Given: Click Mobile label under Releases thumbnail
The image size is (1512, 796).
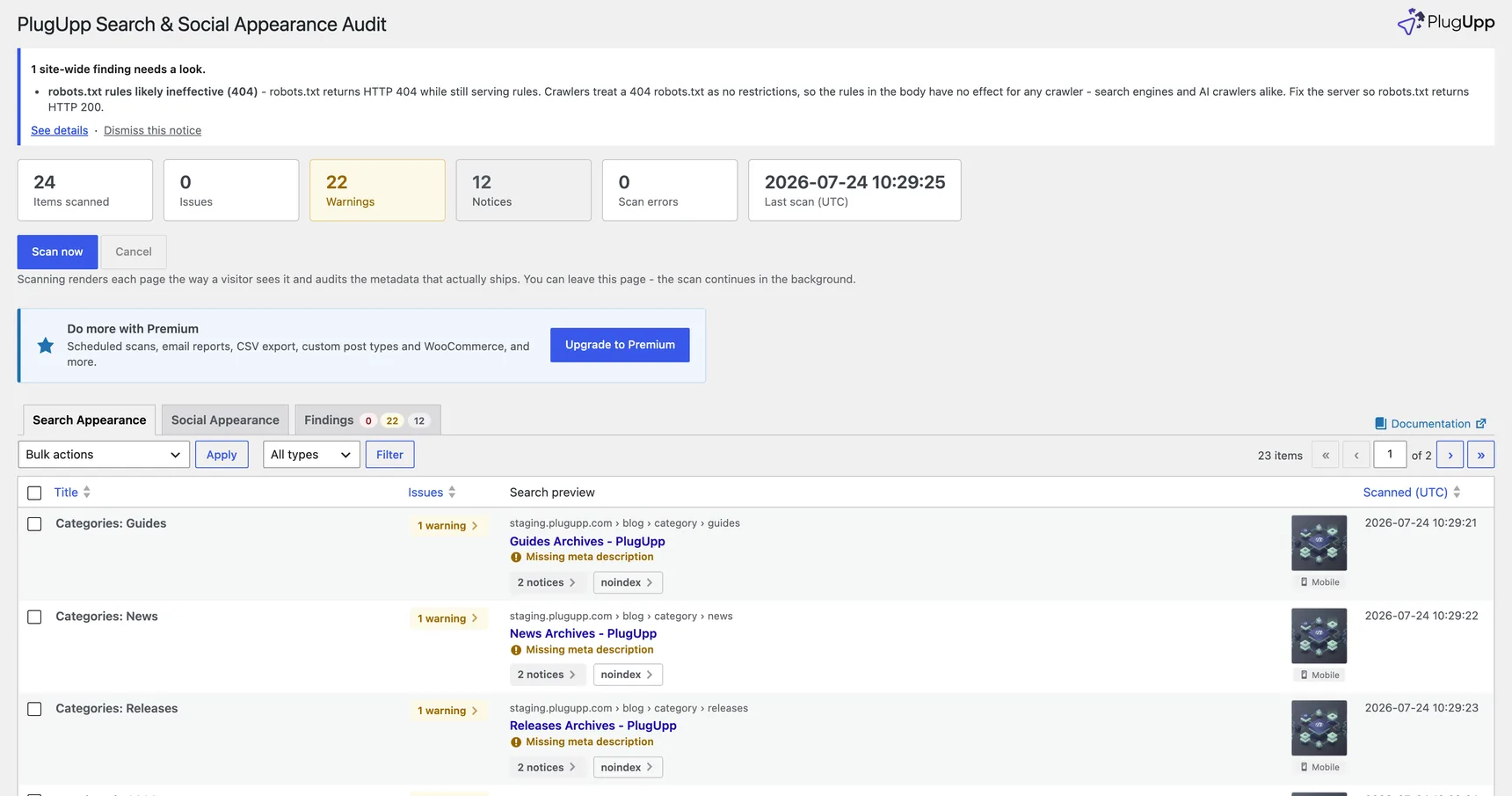Looking at the screenshot, I should coord(1319,768).
